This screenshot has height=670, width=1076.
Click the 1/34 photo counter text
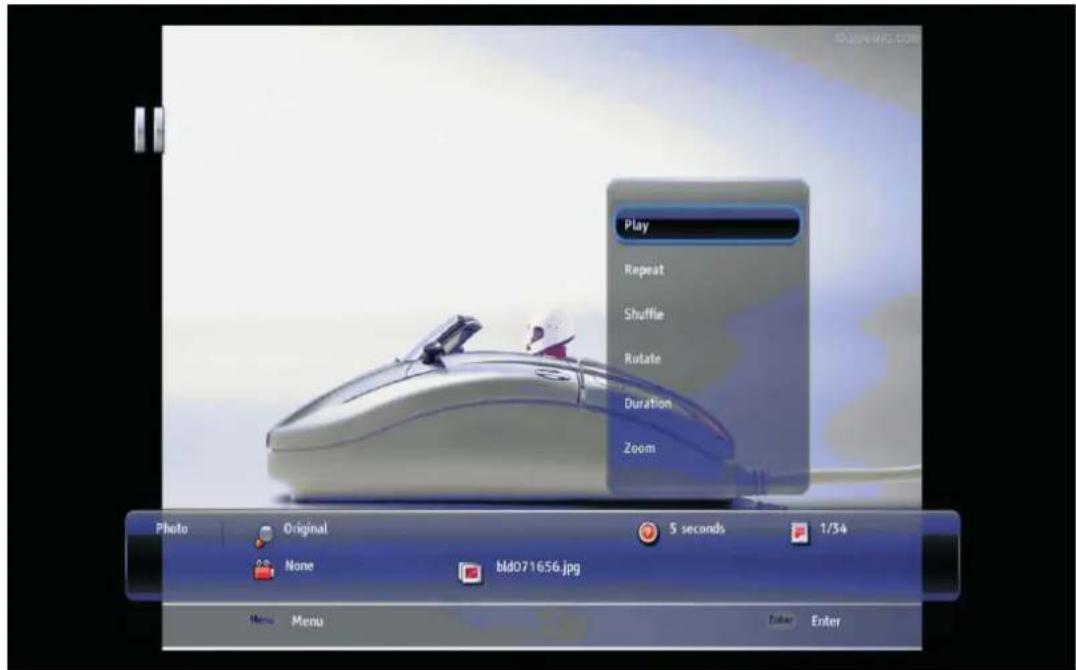click(x=833, y=529)
